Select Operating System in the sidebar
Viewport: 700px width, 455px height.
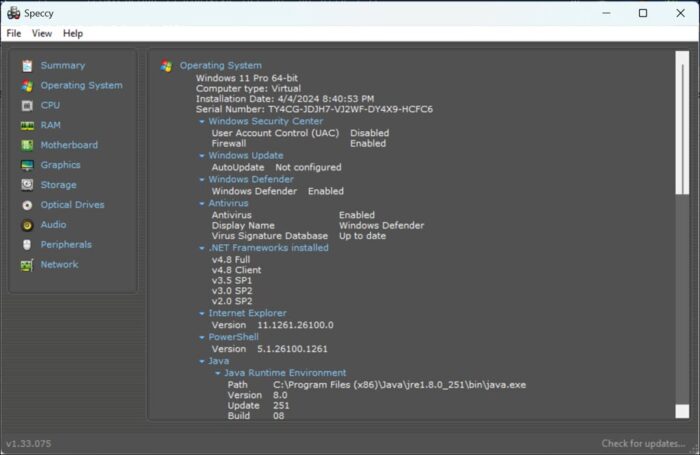click(81, 85)
